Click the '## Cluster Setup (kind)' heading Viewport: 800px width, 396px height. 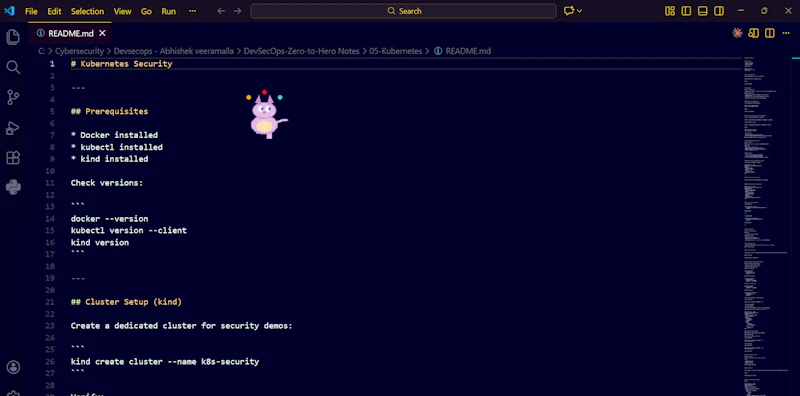click(126, 302)
